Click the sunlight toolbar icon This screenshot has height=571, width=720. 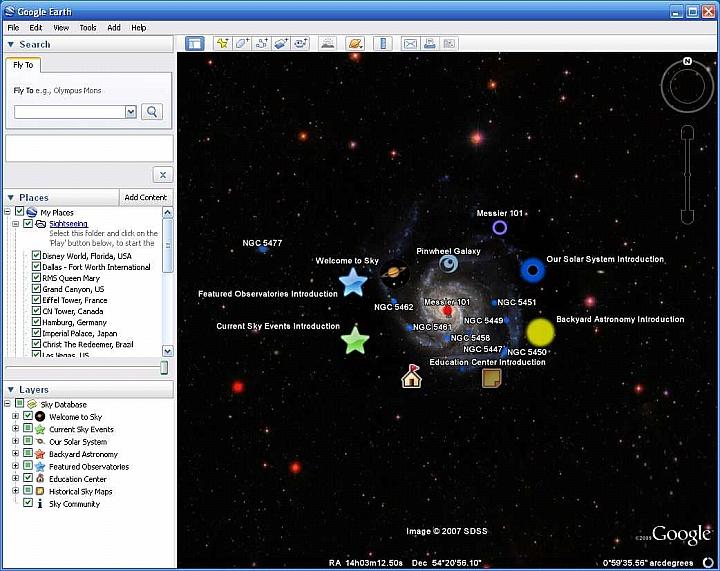(x=328, y=44)
